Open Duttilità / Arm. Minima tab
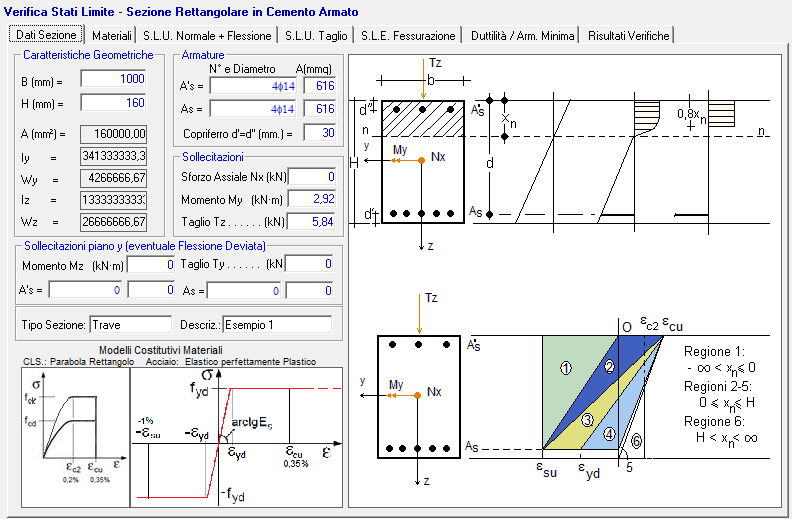The image size is (792, 519). tap(522, 35)
